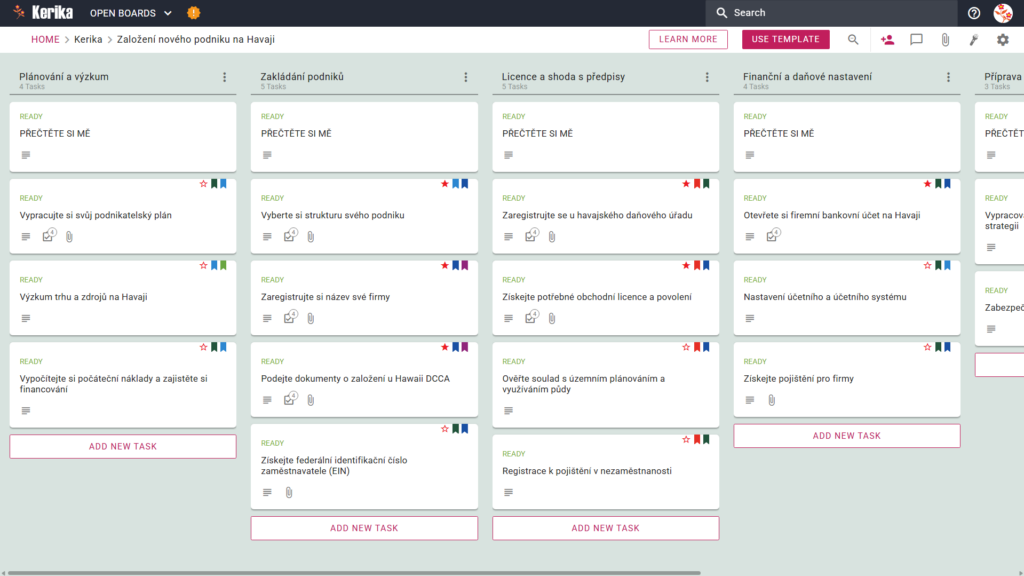Open details icon on Registrace k pojištění v nezaměstnanosti
The width and height of the screenshot is (1024, 576).
(508, 492)
